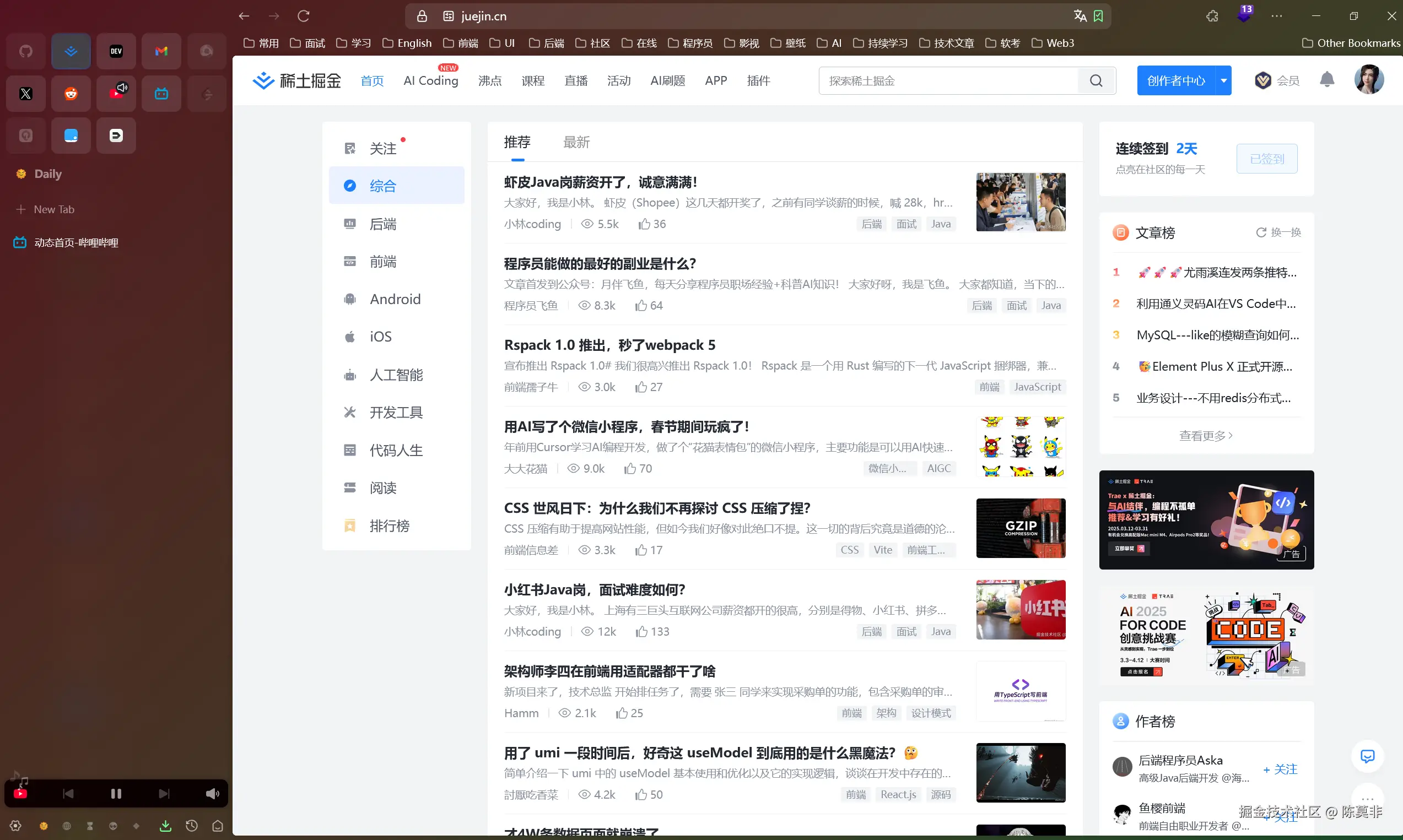The image size is (1403, 840).
Task: Click the search magnifier button
Action: coord(1096,80)
